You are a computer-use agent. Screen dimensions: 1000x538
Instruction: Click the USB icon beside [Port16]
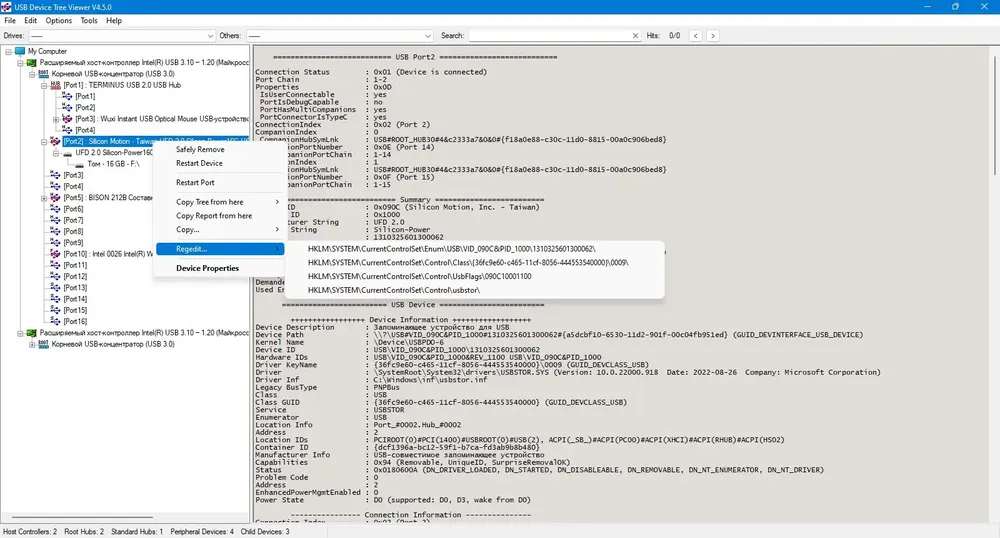[x=55, y=321]
